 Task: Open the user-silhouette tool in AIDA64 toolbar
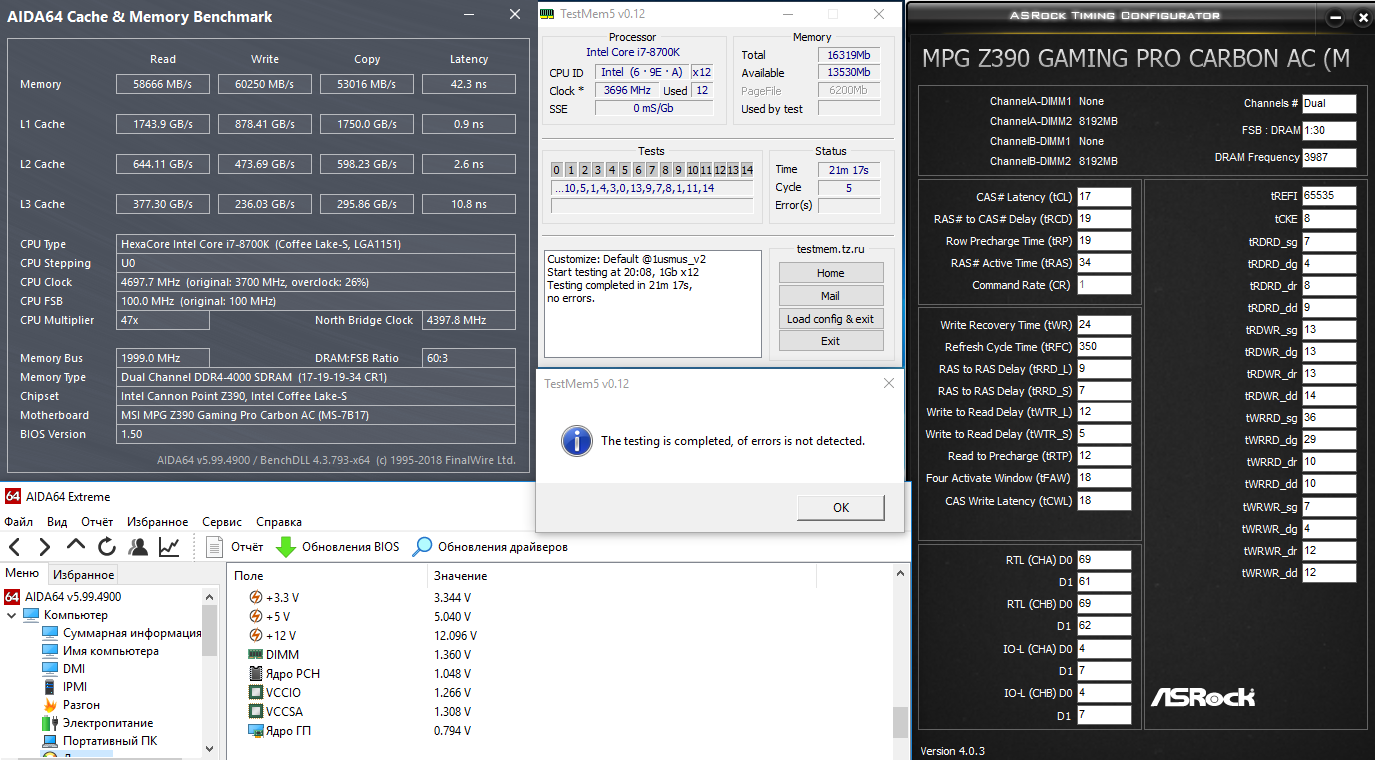[138, 547]
